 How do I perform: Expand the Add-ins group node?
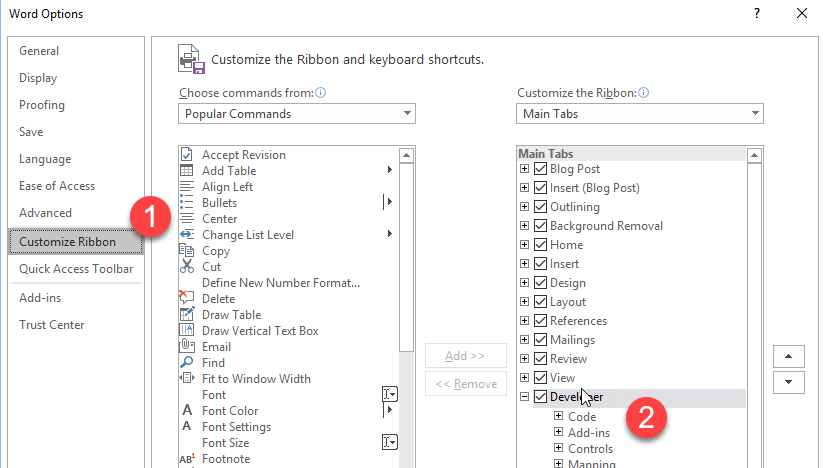coord(558,432)
